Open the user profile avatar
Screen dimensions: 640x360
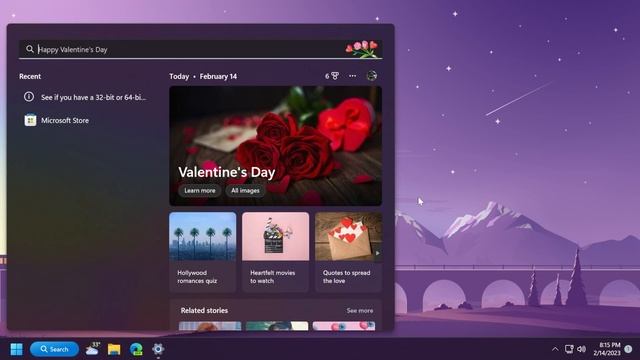372,76
